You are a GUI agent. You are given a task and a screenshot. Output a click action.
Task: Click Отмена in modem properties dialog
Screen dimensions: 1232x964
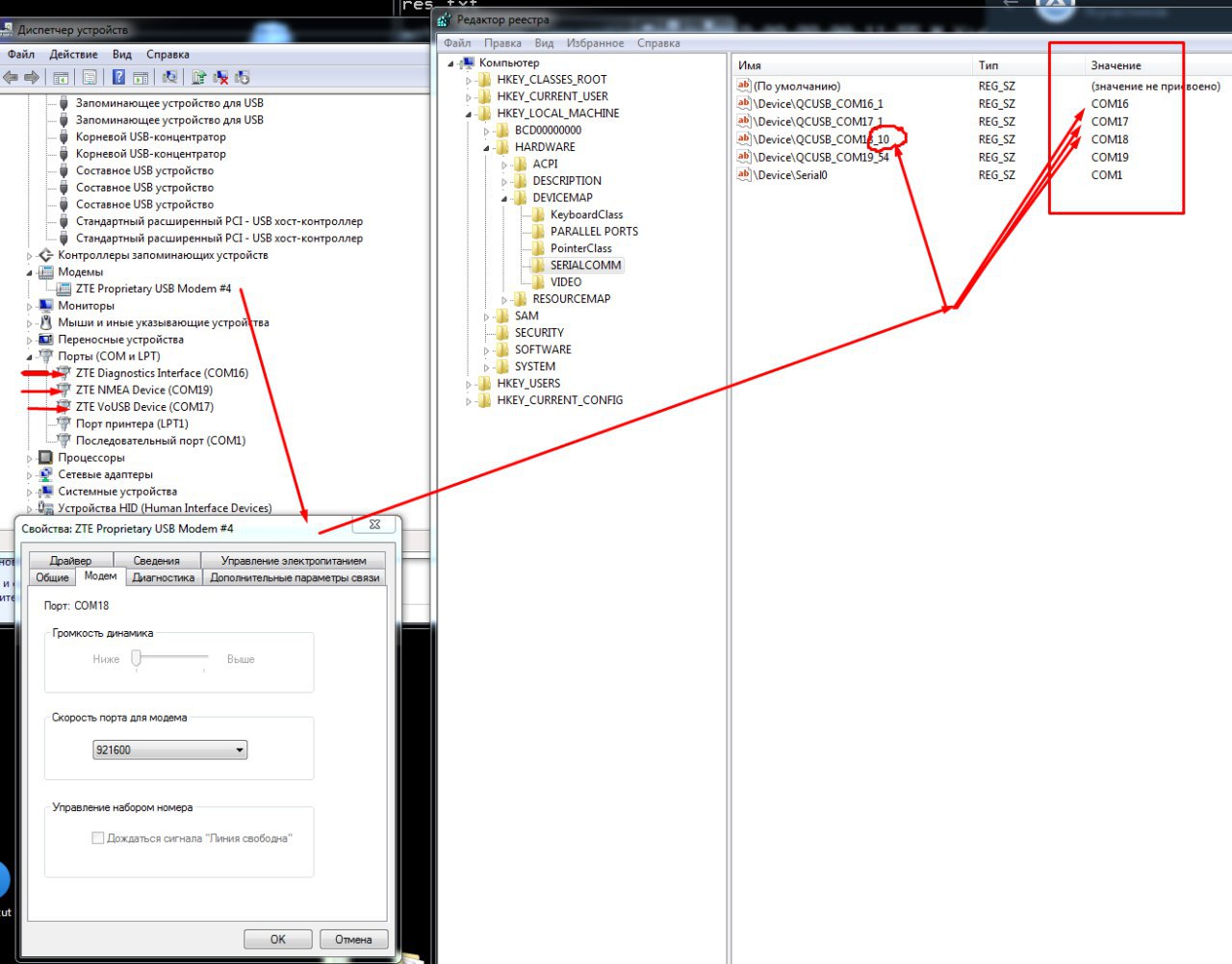click(x=353, y=939)
